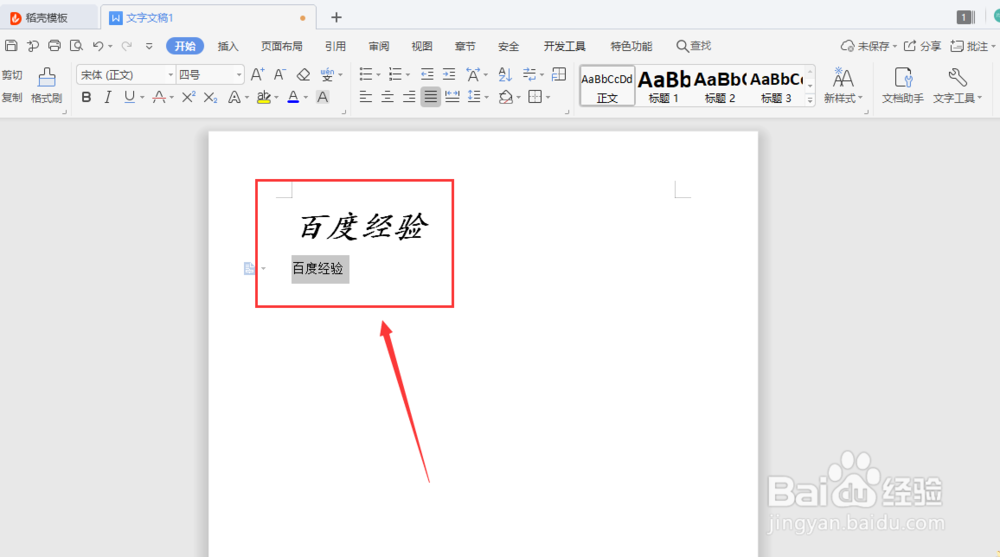Image resolution: width=1000 pixels, height=557 pixels.
Task: Click the blue font color A button
Action: coord(293,97)
